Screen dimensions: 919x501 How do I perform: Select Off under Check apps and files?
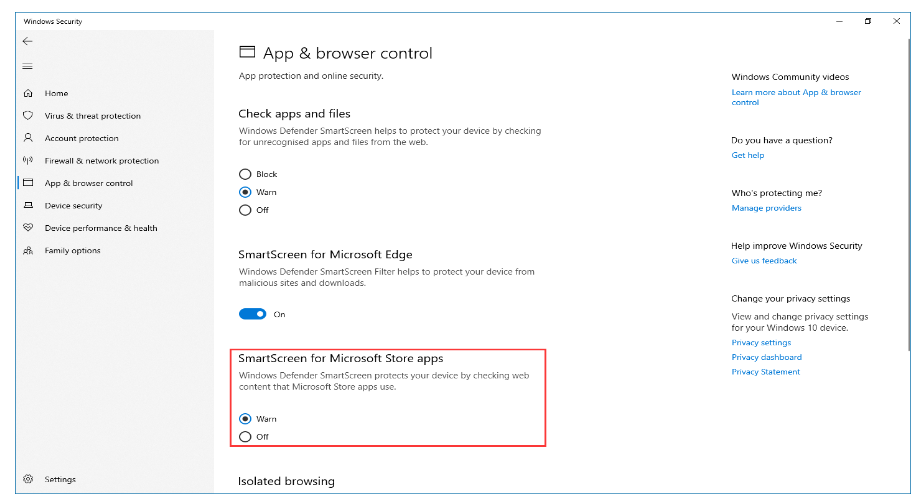[245, 210]
